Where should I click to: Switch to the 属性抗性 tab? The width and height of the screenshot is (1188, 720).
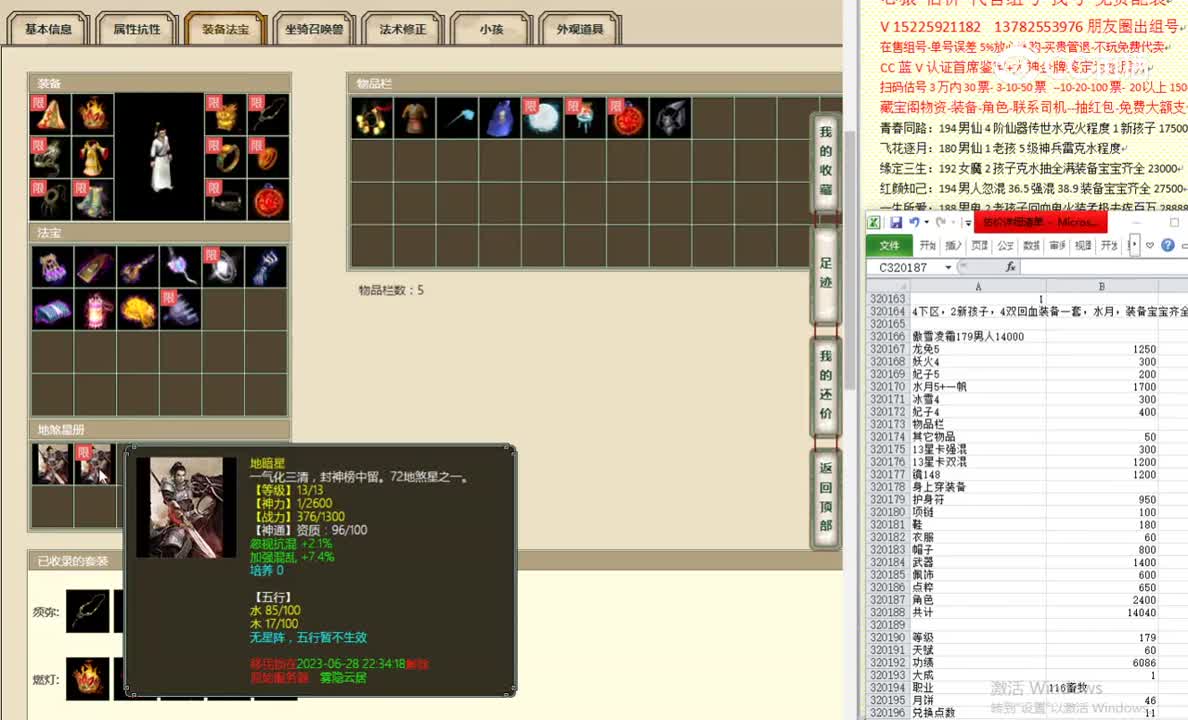[x=137, y=29]
